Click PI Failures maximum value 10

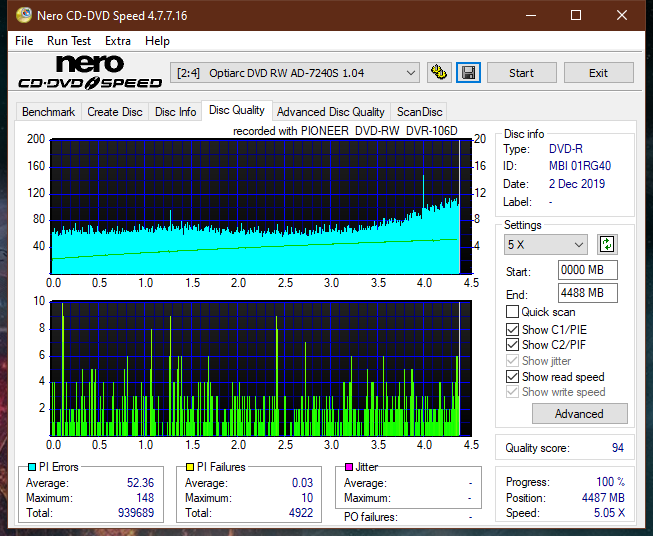[307, 498]
